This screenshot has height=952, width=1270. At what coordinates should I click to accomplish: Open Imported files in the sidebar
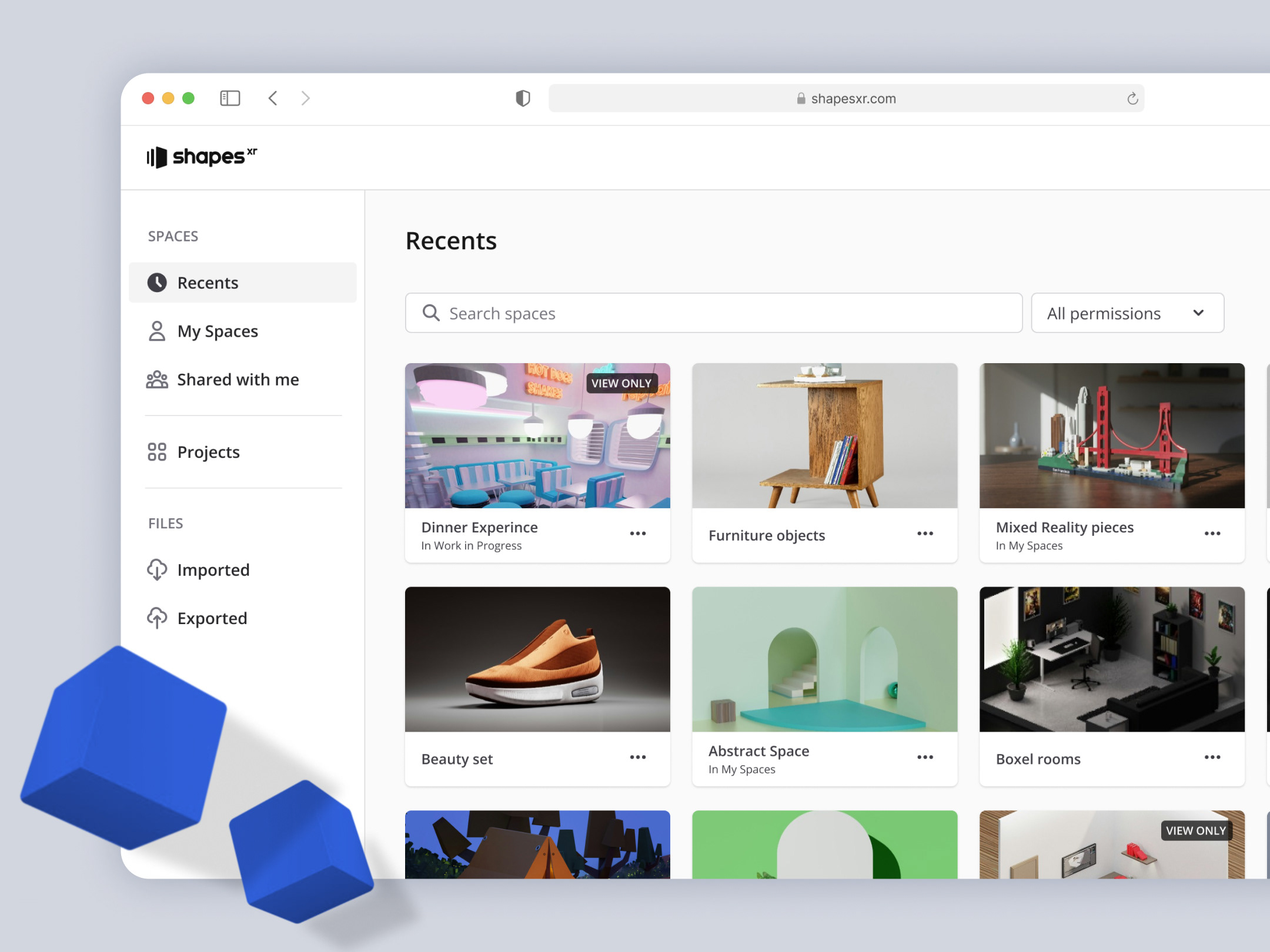(x=243, y=569)
